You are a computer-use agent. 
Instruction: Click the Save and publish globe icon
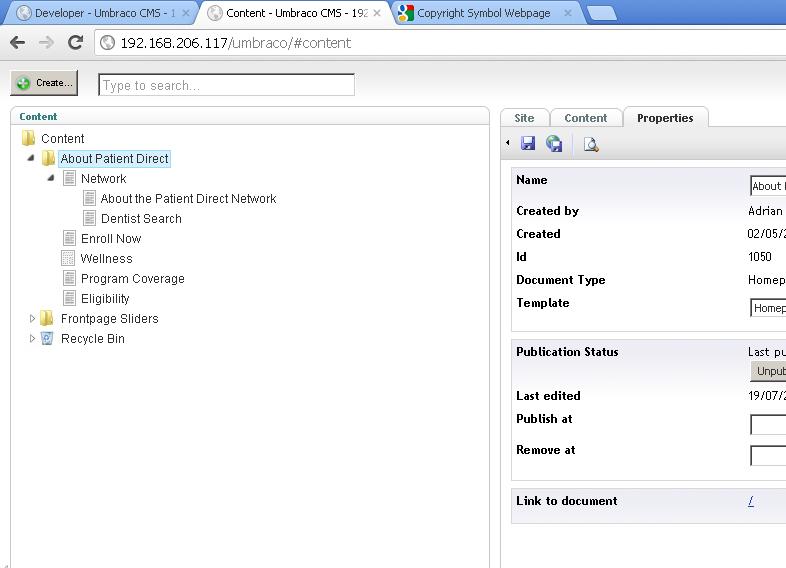[554, 143]
